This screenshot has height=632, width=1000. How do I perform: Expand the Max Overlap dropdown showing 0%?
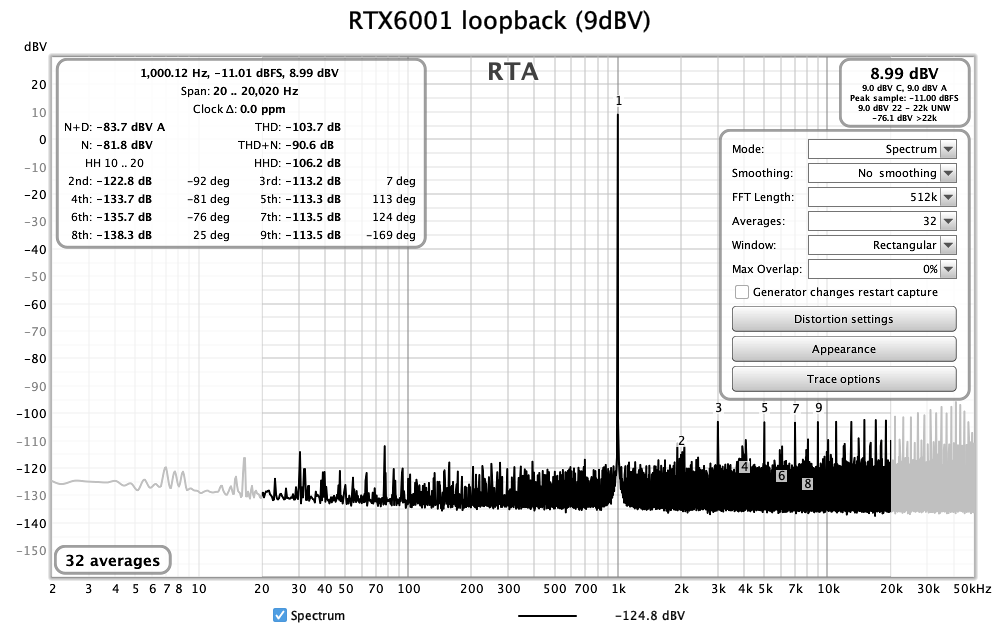tap(882, 269)
